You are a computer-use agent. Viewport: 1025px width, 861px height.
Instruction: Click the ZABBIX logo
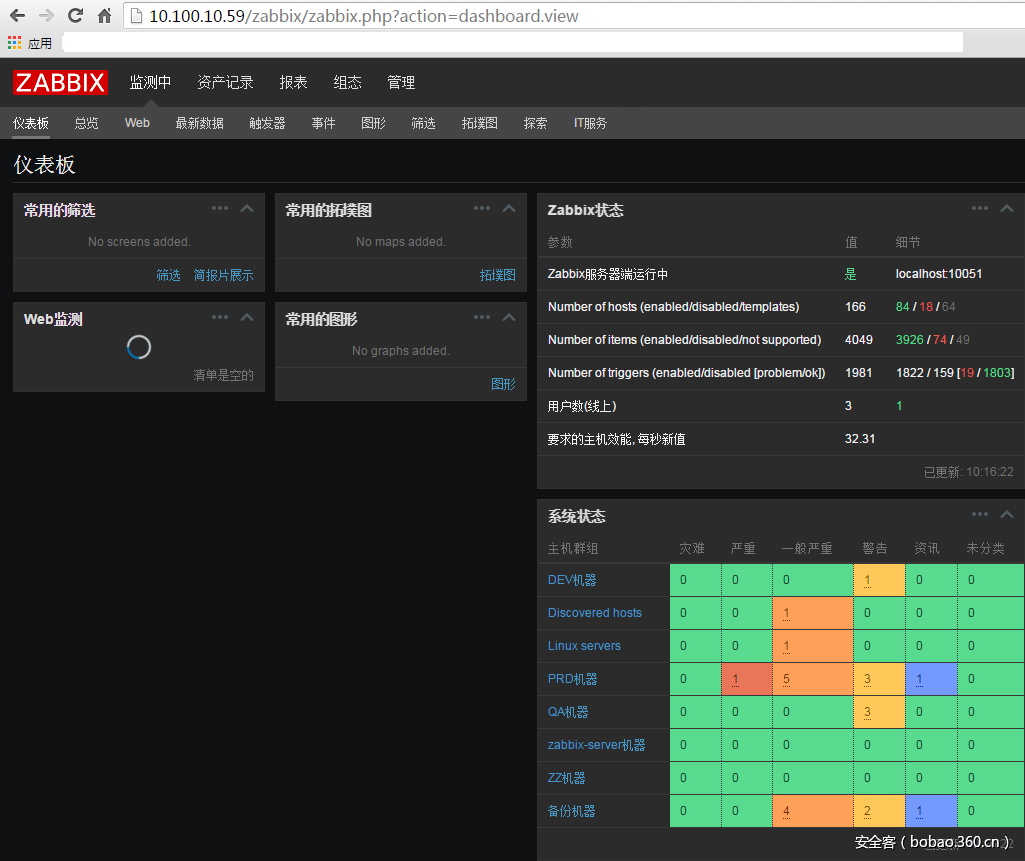(x=60, y=82)
